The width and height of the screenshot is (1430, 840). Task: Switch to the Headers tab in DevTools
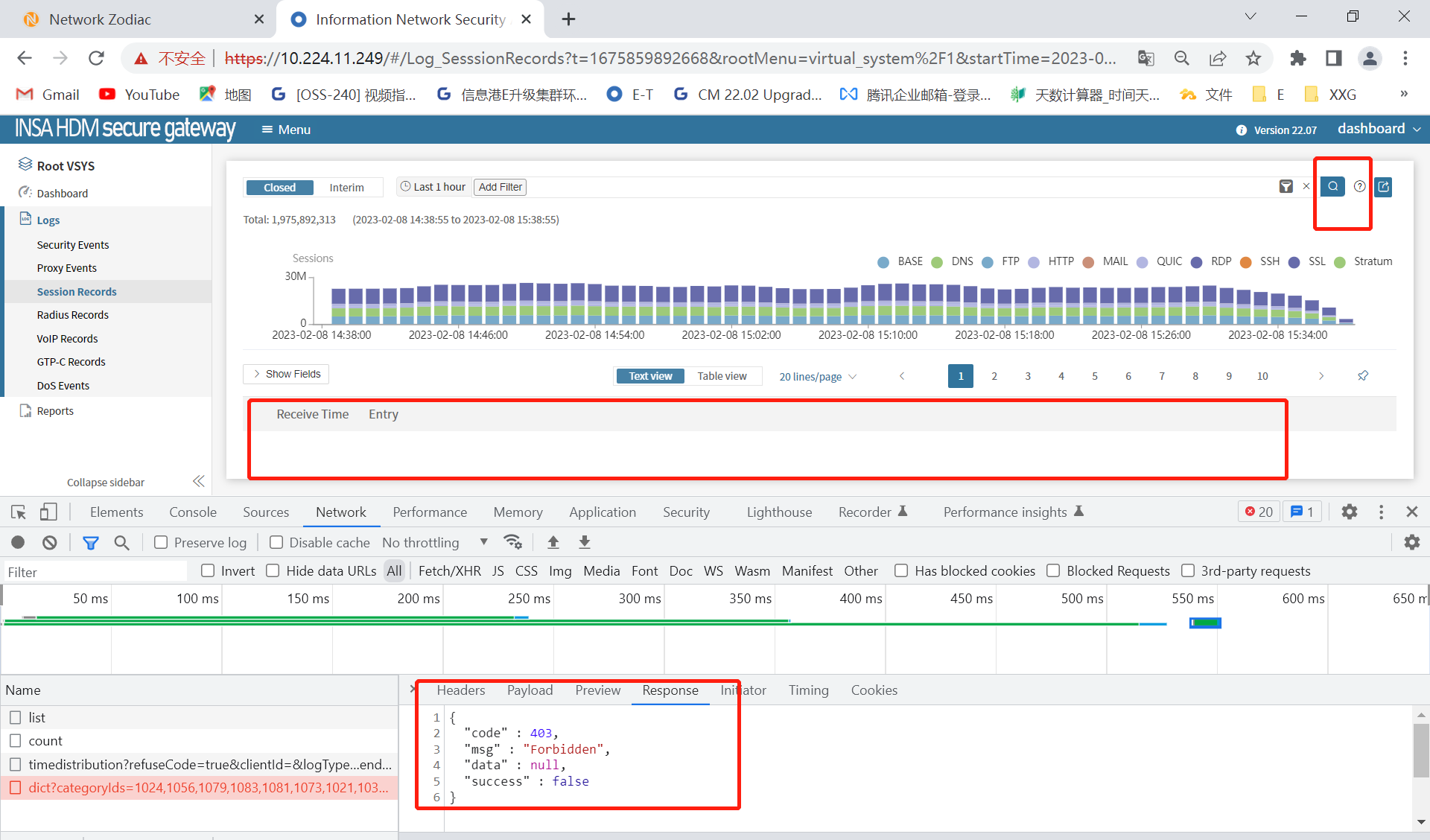click(x=460, y=690)
